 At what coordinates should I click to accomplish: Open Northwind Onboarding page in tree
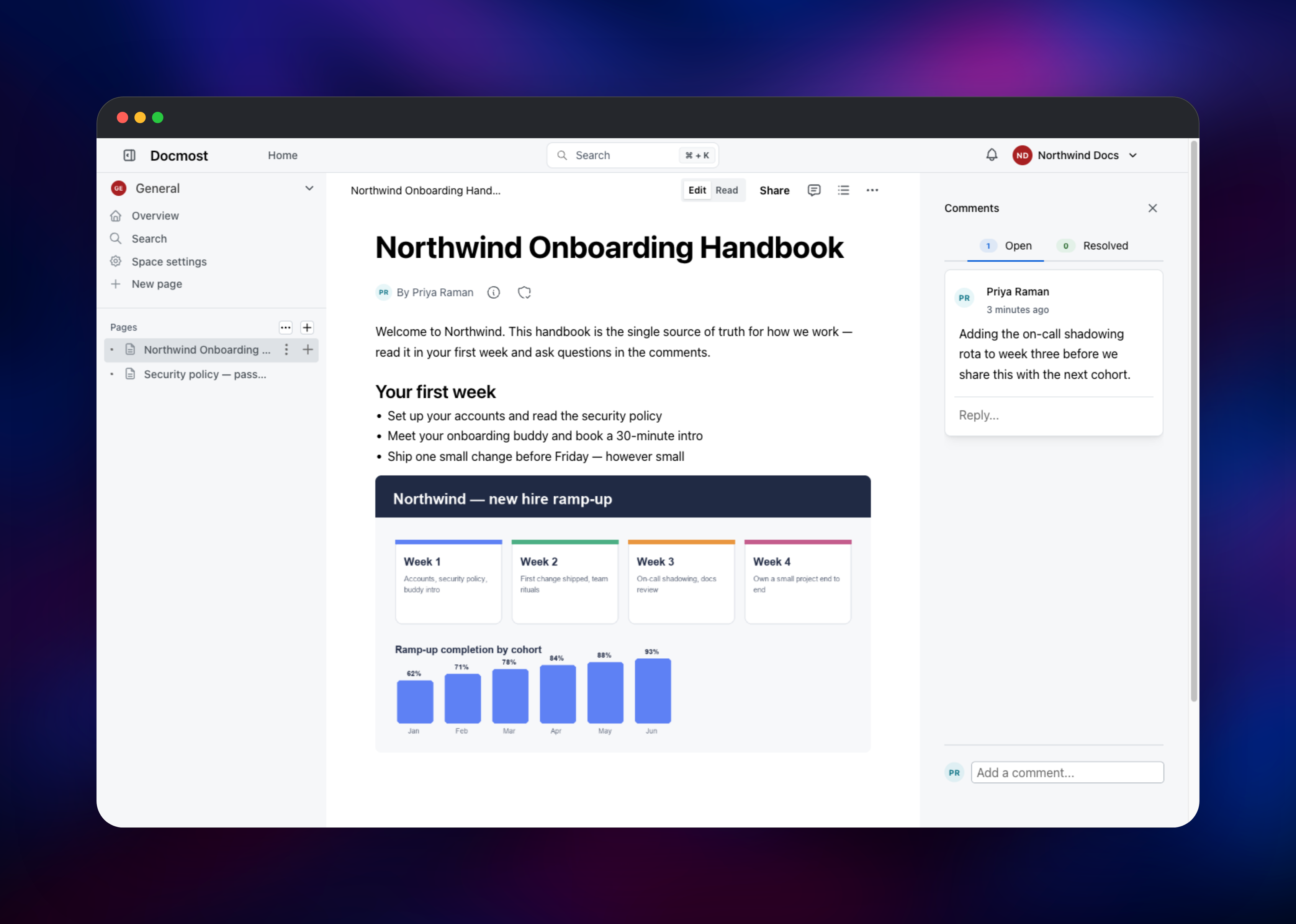(x=211, y=349)
